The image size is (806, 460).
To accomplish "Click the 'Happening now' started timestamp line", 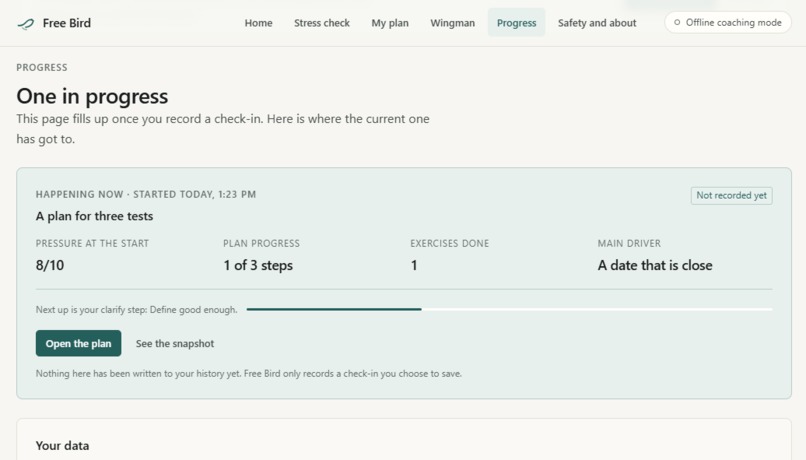I will click(146, 194).
